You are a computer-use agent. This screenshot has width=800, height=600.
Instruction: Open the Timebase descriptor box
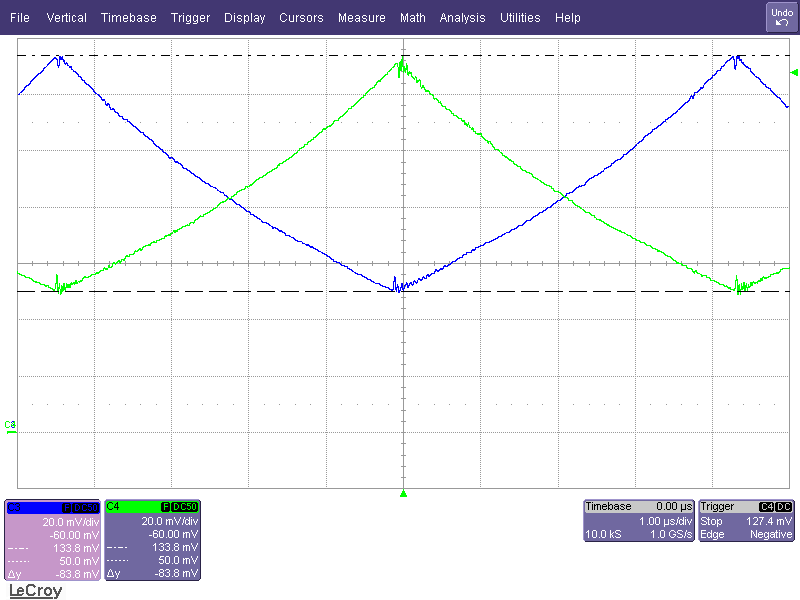pyautogui.click(x=639, y=520)
